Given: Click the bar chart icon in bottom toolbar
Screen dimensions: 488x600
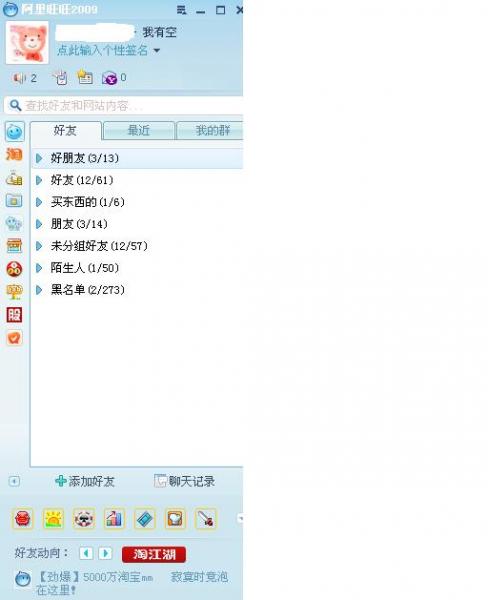Looking at the screenshot, I should point(114,519).
